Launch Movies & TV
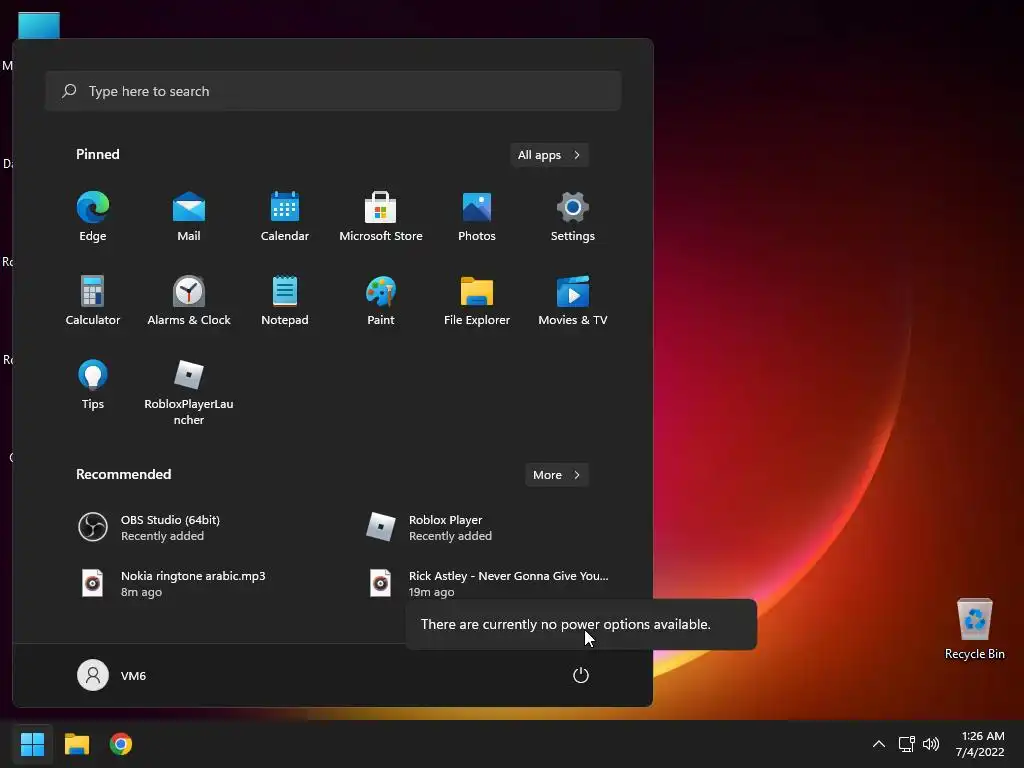 [573, 300]
